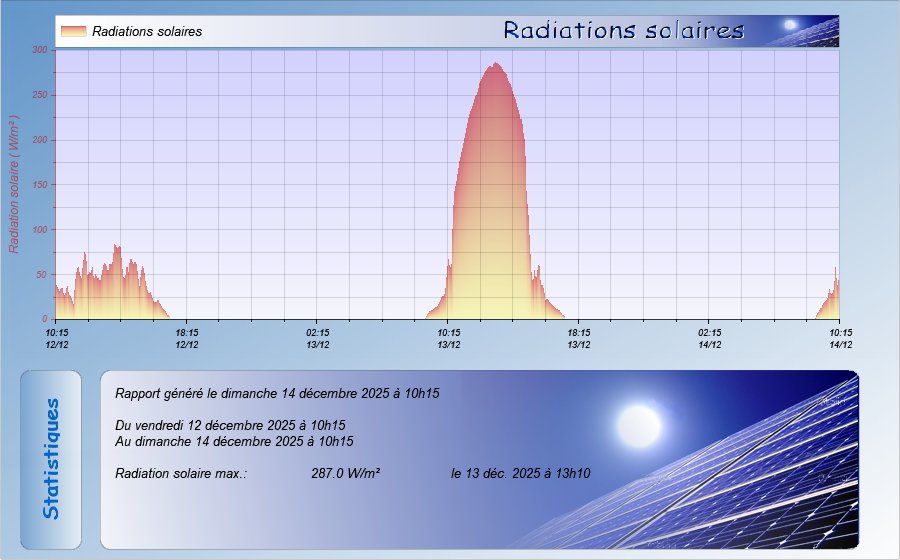Screen dimensions: 900x560
Task: Click the Radiation solaire (W/m²) axis label
Action: coord(15,183)
